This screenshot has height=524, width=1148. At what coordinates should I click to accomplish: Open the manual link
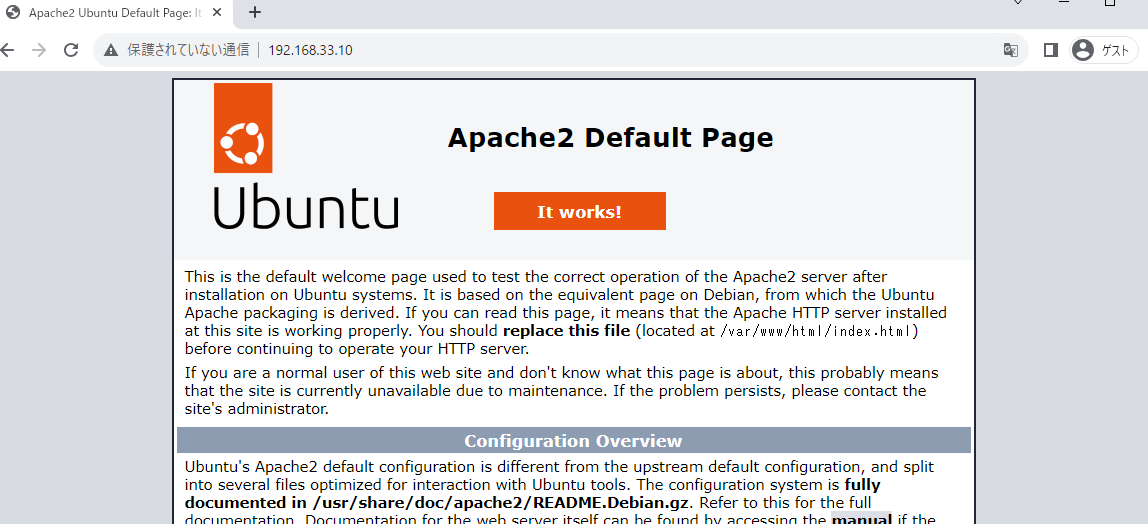tap(861, 519)
